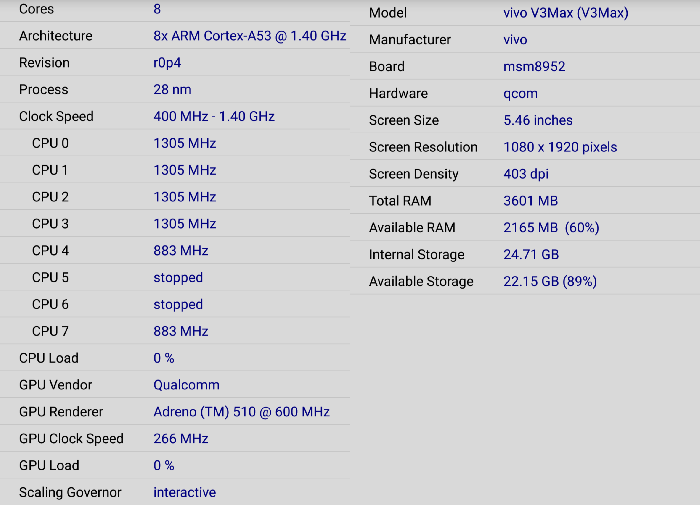Select the Available RAM 2165 MB row
This screenshot has height=505, width=700.
point(525,227)
